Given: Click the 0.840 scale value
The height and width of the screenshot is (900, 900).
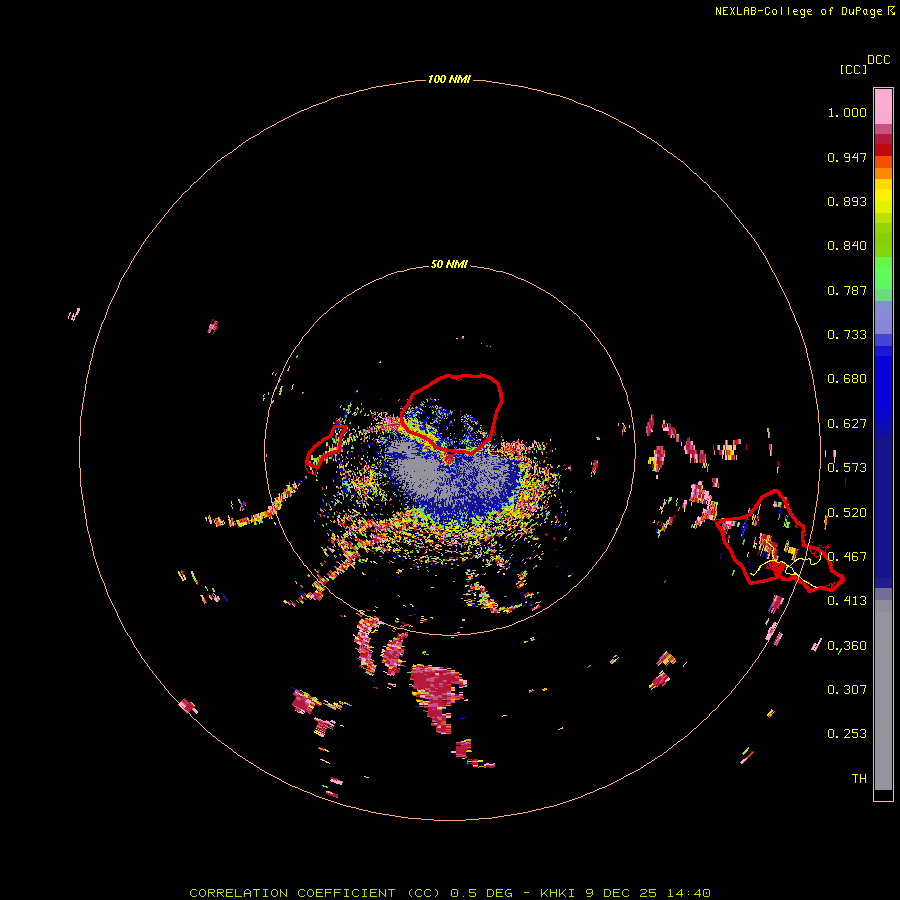Looking at the screenshot, I should click(x=847, y=246).
